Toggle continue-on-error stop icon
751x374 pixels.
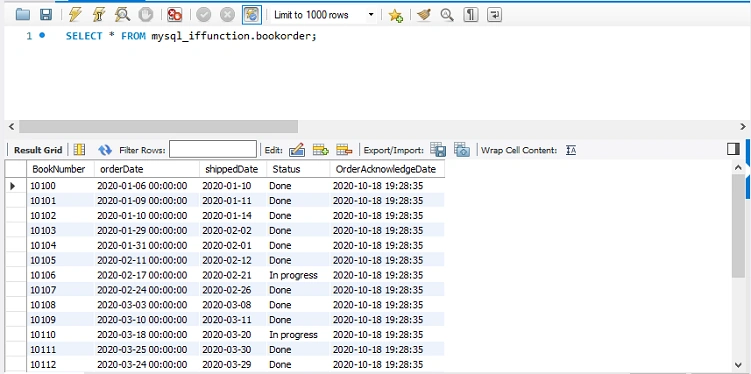click(x=174, y=15)
